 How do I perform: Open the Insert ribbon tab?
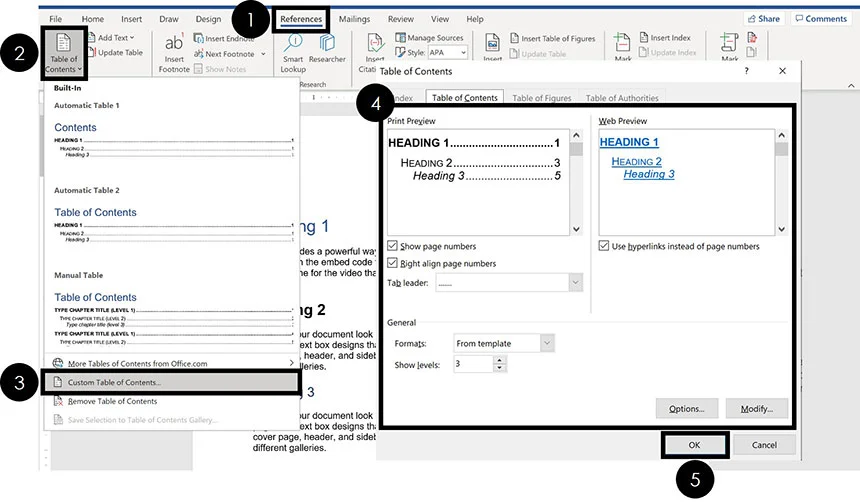pos(131,19)
